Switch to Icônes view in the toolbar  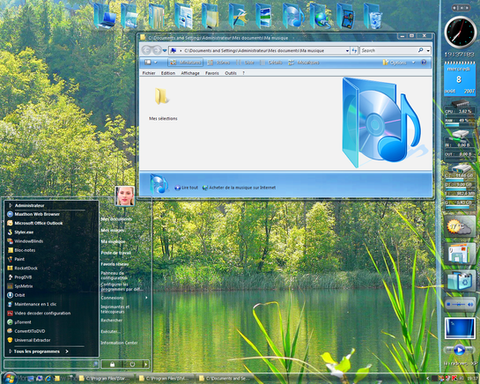tap(219, 62)
